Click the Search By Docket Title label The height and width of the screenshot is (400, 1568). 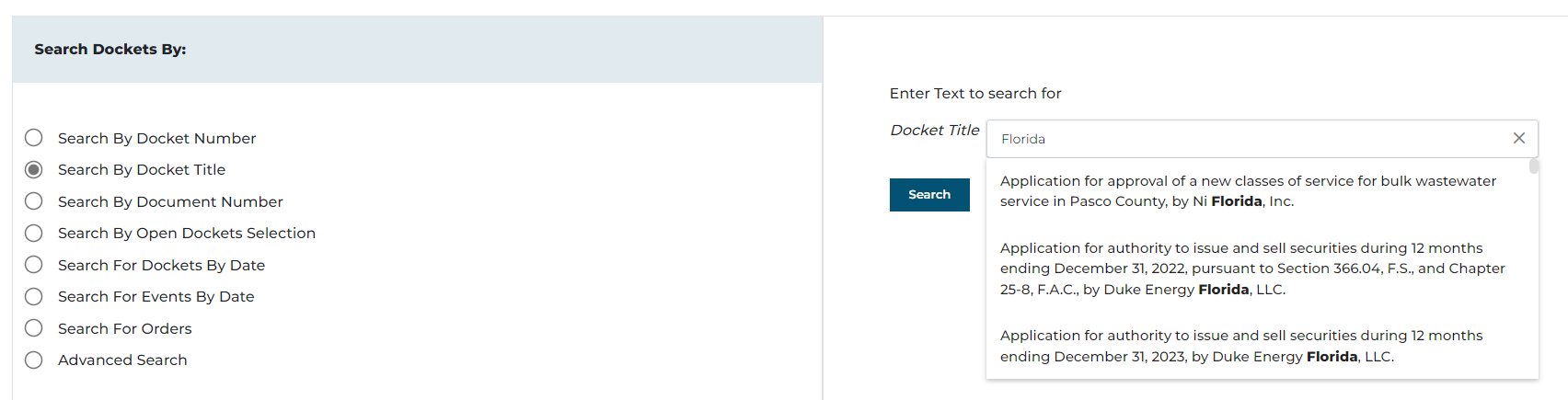click(142, 169)
